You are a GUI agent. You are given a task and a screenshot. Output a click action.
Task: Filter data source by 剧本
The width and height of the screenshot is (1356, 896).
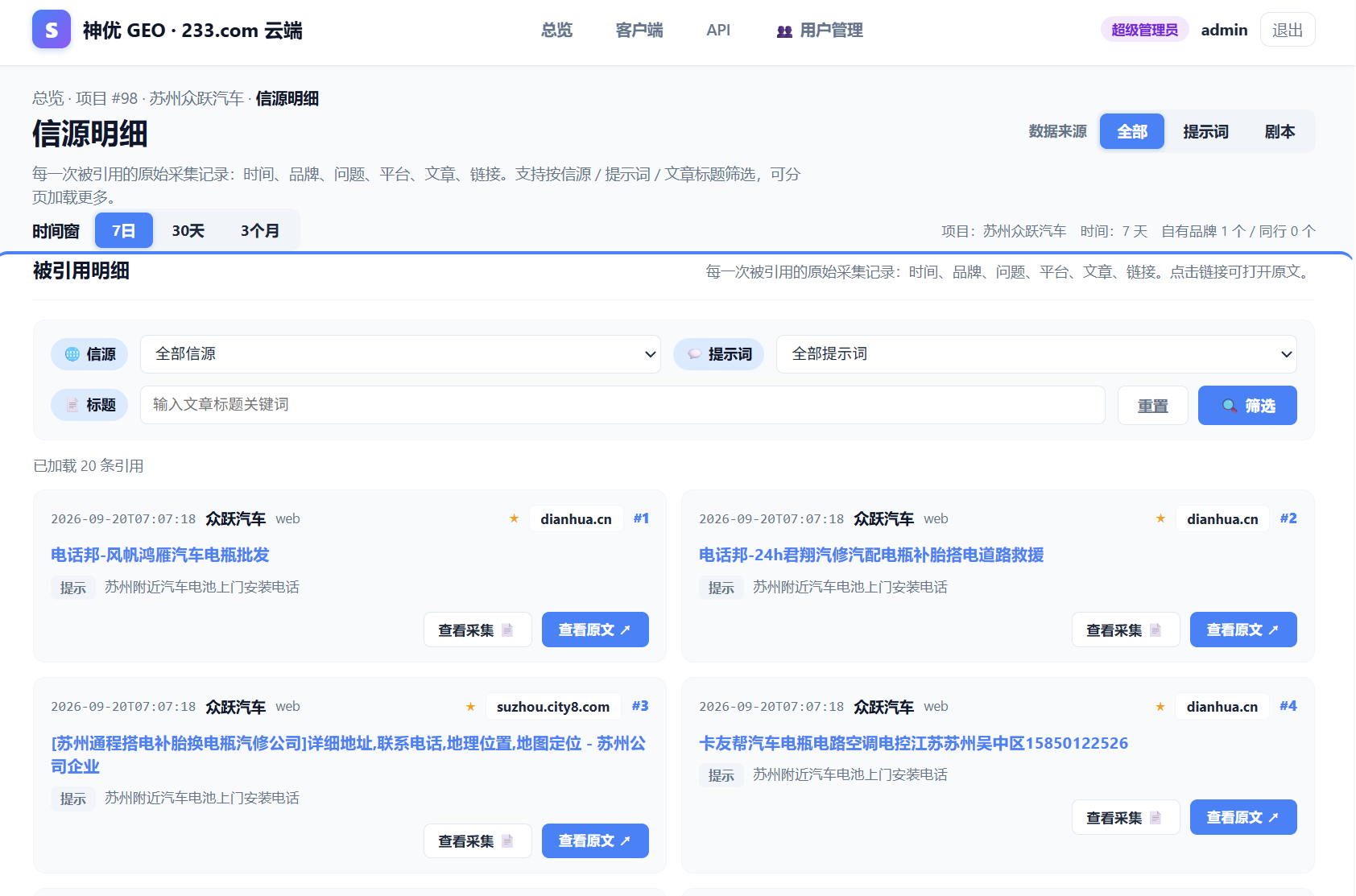(x=1280, y=131)
